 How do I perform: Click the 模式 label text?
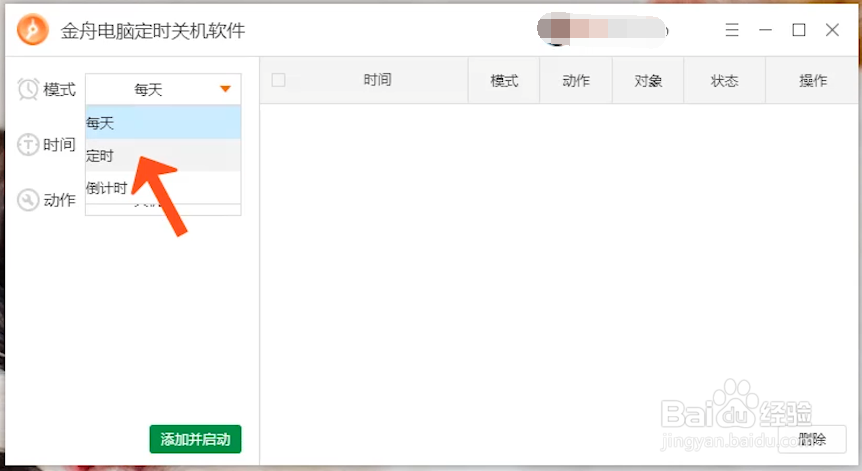click(x=59, y=90)
